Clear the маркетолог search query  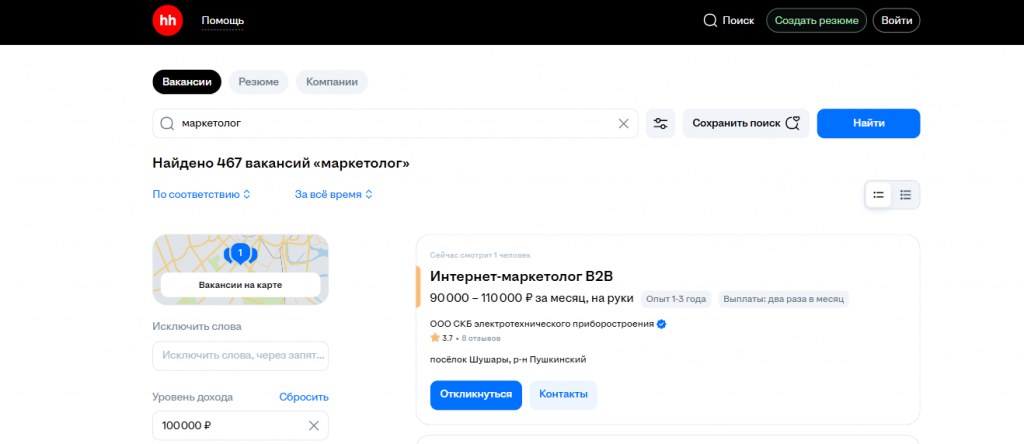[623, 123]
